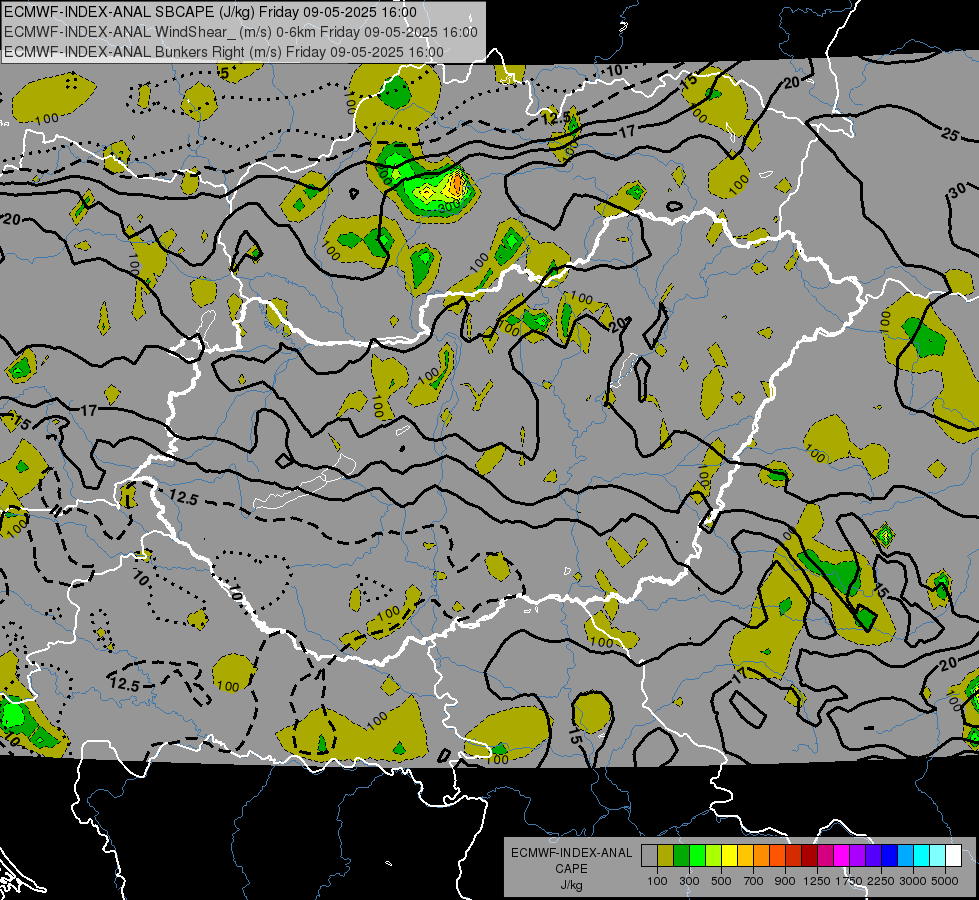Click the 700 tick label in the legend
Screen dimensions: 979x900
754,881
